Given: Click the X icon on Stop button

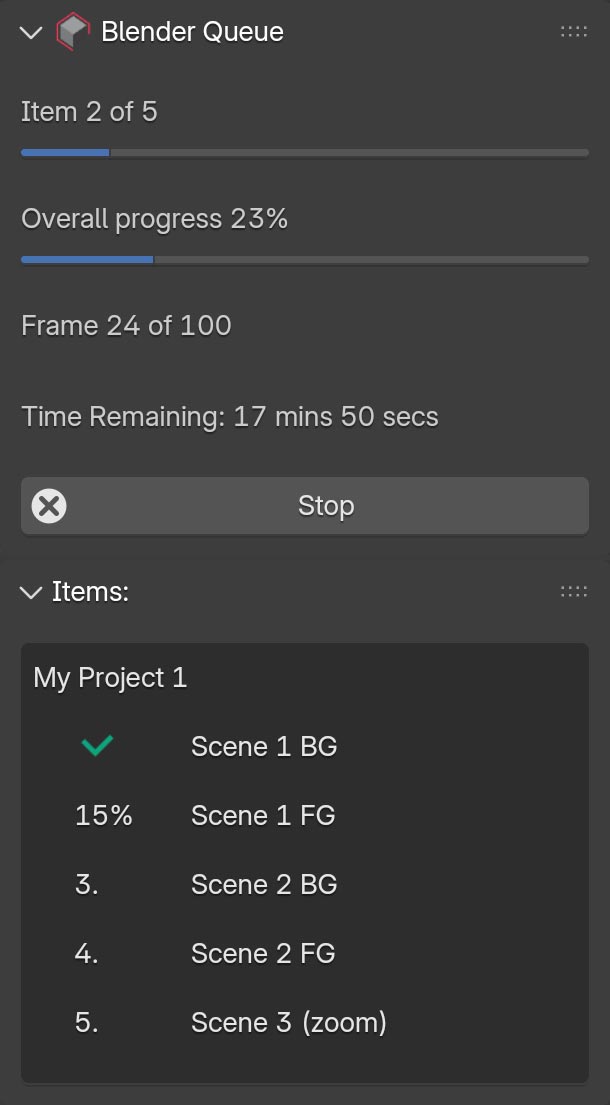Looking at the screenshot, I should coord(49,506).
